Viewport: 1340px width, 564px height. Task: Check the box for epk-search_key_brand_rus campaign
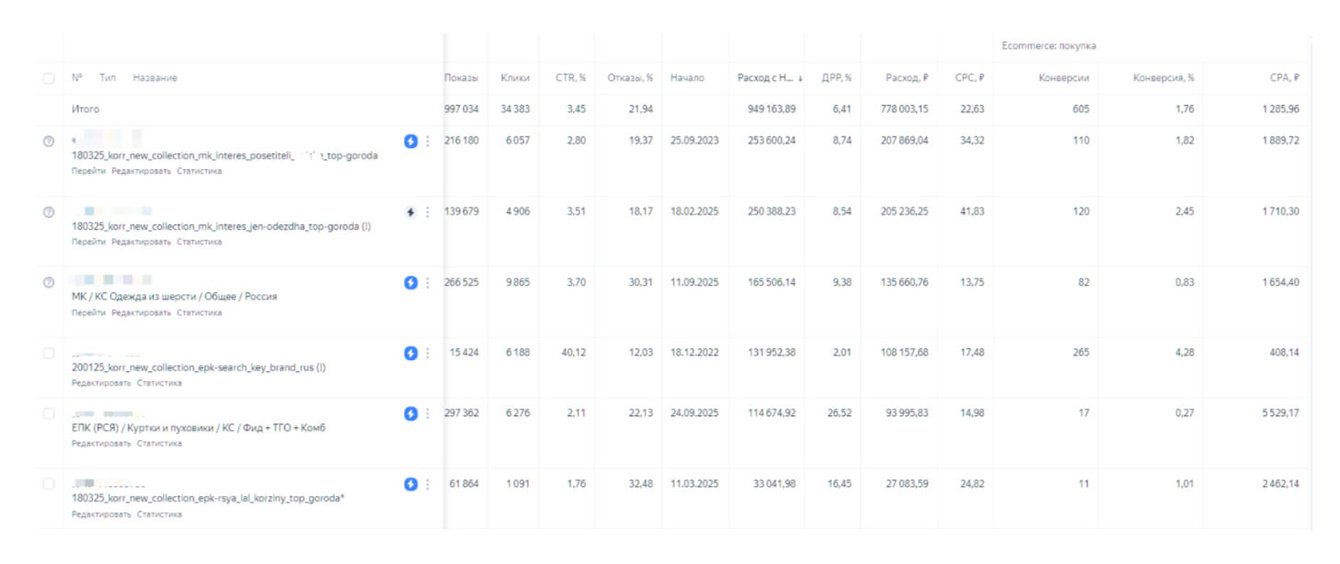coord(49,353)
